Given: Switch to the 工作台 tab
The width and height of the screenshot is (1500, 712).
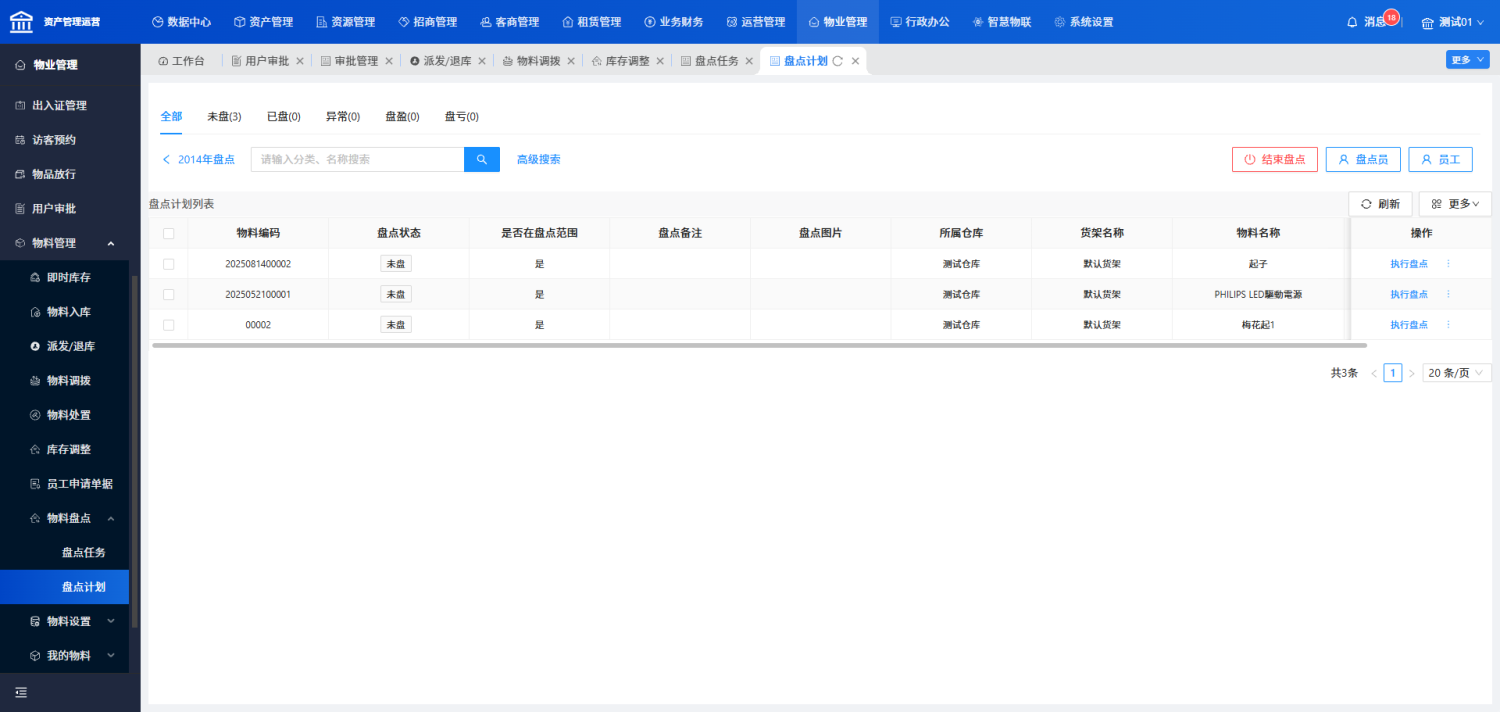Looking at the screenshot, I should 181,61.
